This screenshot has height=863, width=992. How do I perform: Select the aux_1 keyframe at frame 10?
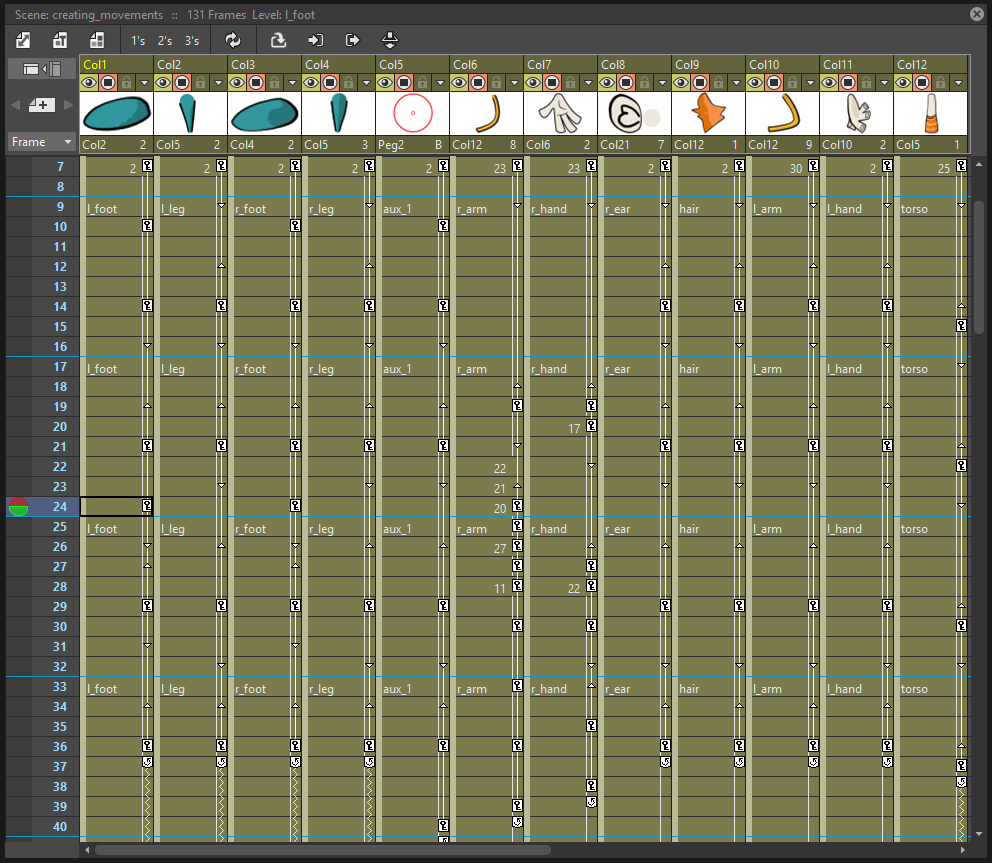tap(443, 226)
